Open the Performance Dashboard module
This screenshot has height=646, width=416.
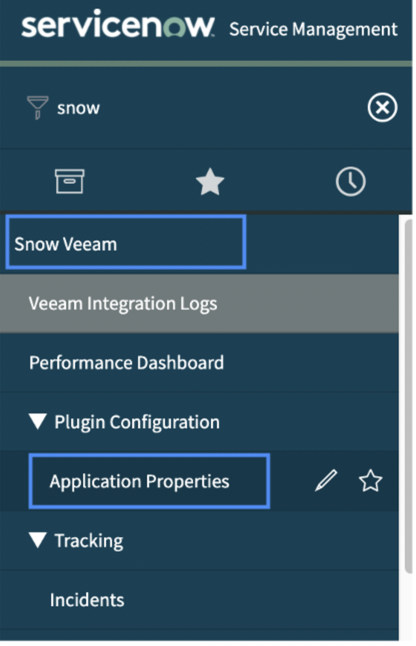click(x=199, y=363)
